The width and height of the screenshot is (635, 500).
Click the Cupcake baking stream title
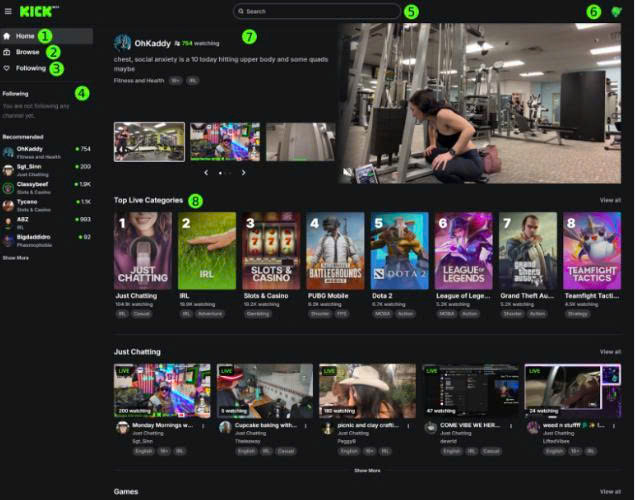[x=266, y=426]
